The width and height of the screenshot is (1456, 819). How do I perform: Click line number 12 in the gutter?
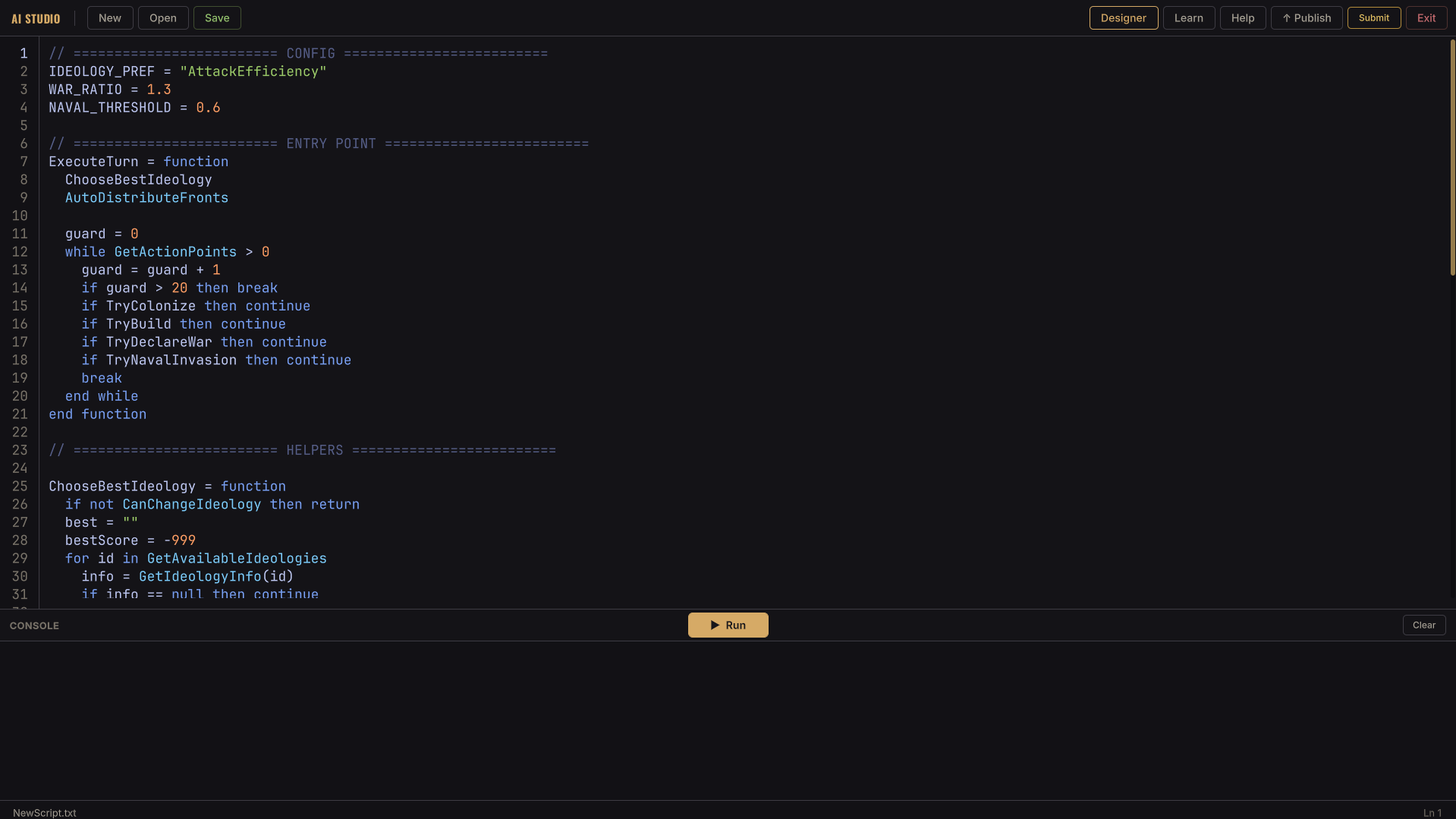point(20,252)
